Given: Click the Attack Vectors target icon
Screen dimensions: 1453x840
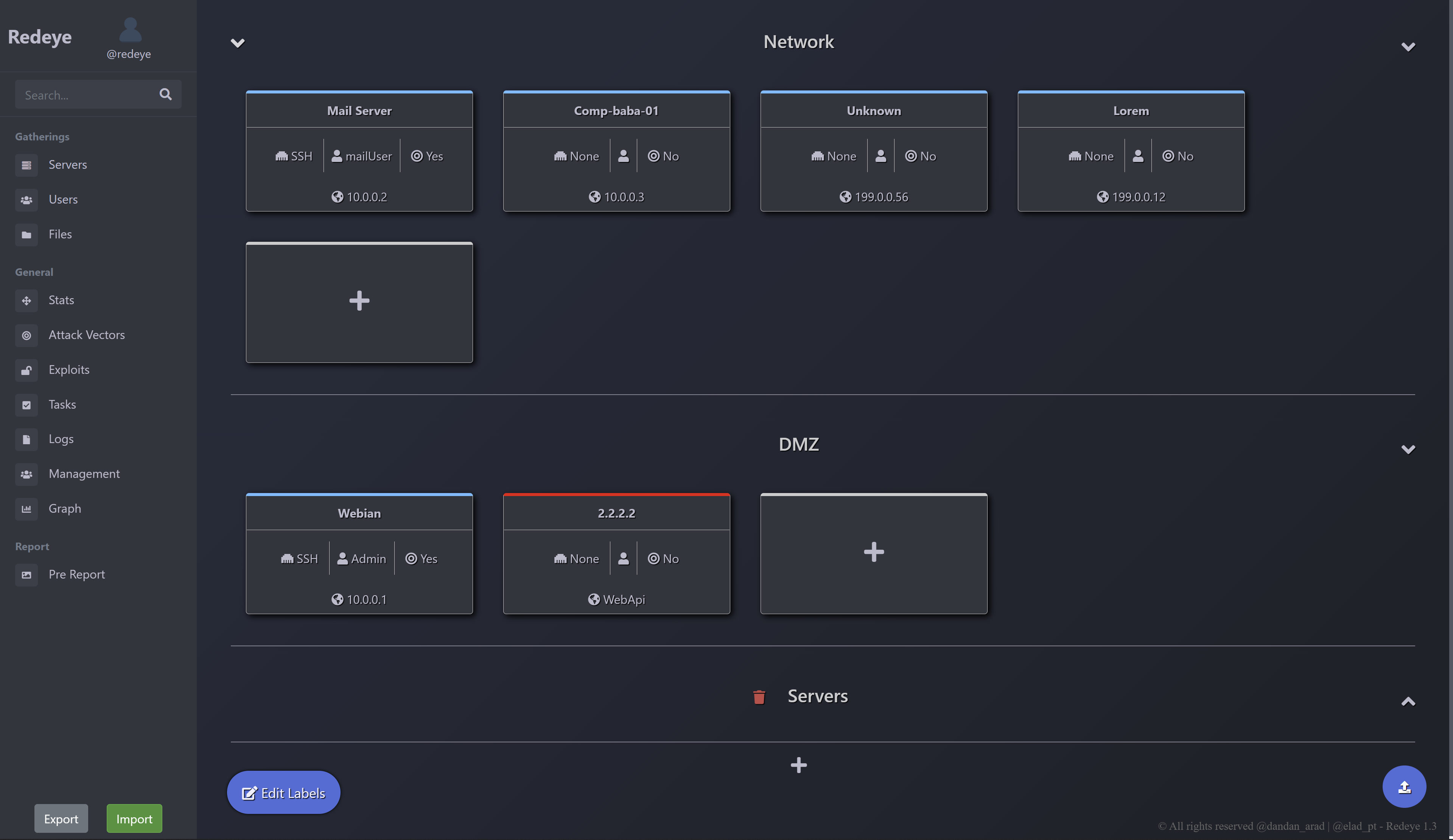Looking at the screenshot, I should 26,335.
